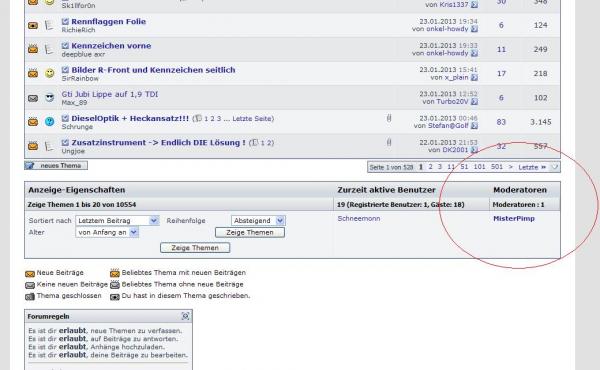This screenshot has height=370, width=600.
Task: Click go-to-last-post arrow next to Stefan@Golf
Action: coord(474,126)
